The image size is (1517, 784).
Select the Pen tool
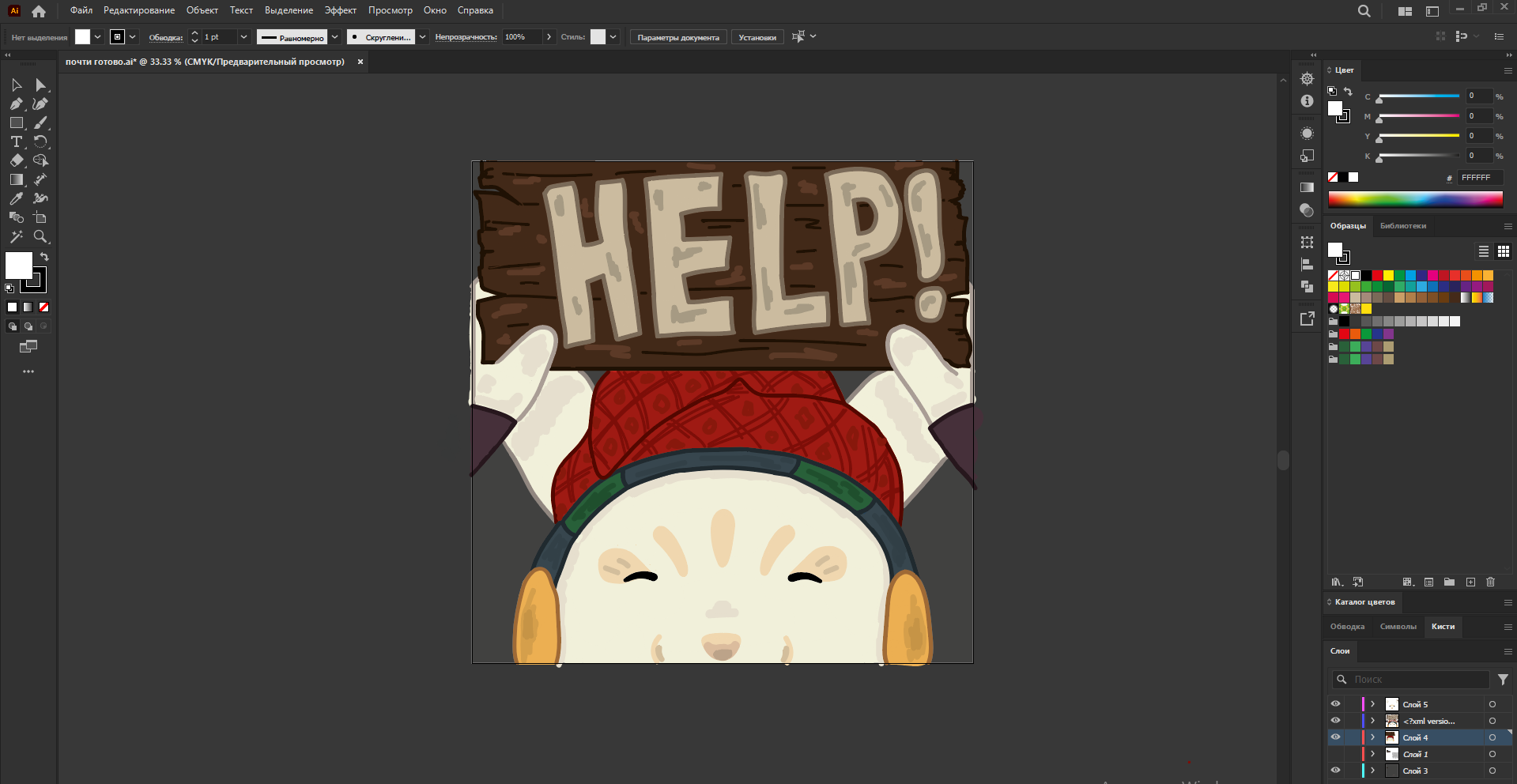(x=16, y=104)
